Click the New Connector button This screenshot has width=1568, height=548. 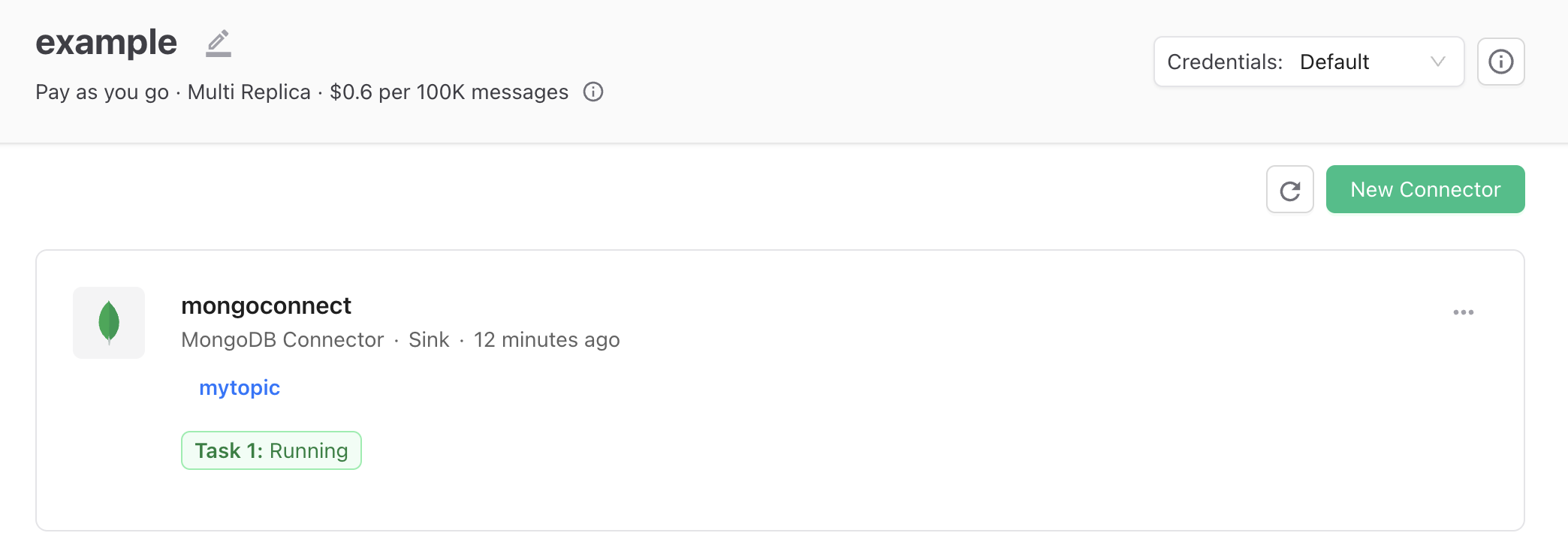click(x=1425, y=189)
